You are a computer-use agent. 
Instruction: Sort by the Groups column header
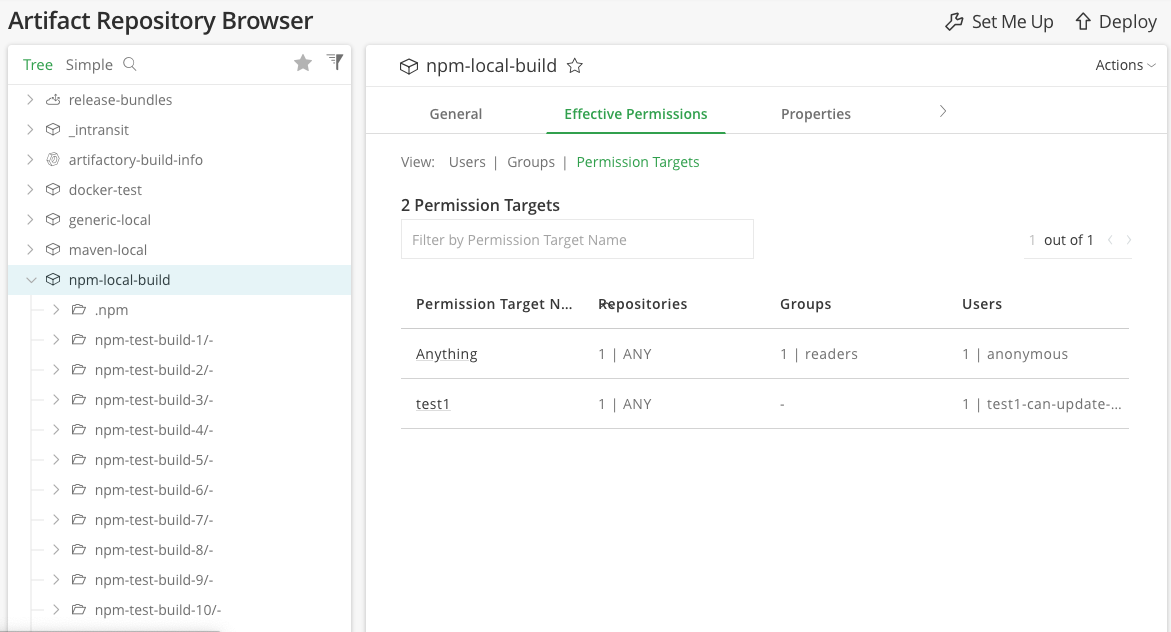[x=805, y=304]
